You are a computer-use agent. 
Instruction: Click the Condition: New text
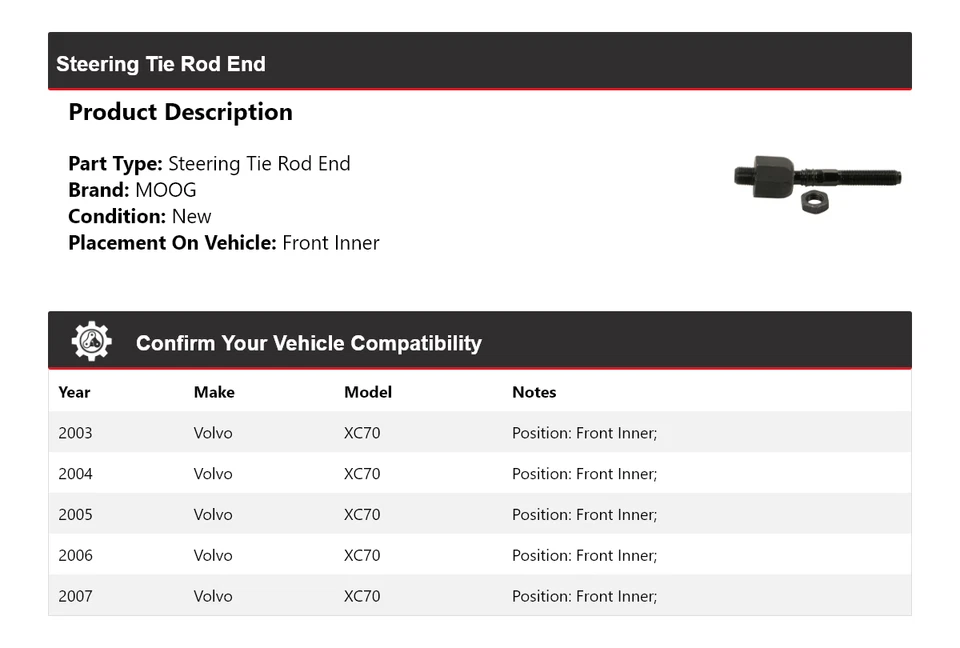140,216
